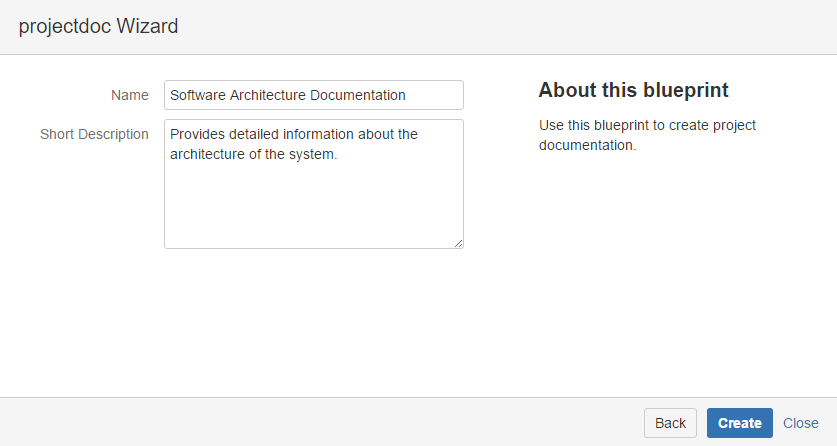Image resolution: width=837 pixels, height=446 pixels.
Task: Place cursor on 'Documentation' in Name field
Action: [358, 95]
